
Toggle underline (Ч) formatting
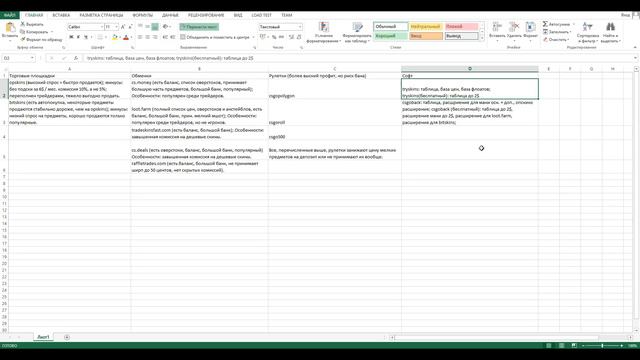(86, 37)
